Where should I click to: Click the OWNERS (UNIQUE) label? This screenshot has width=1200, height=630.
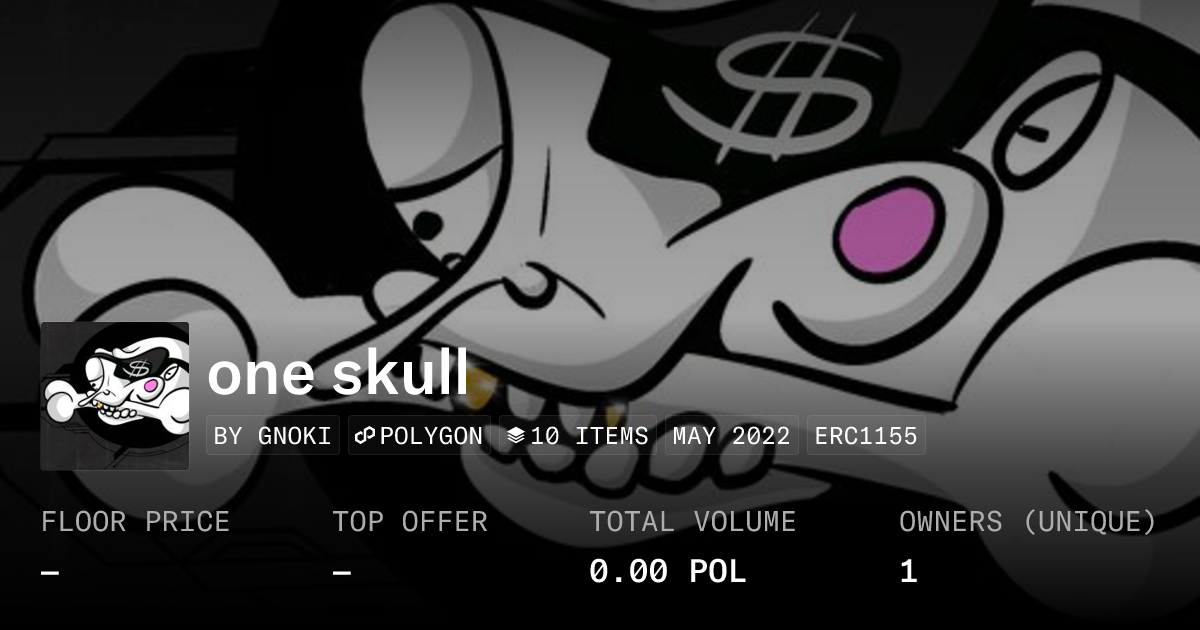(1028, 522)
